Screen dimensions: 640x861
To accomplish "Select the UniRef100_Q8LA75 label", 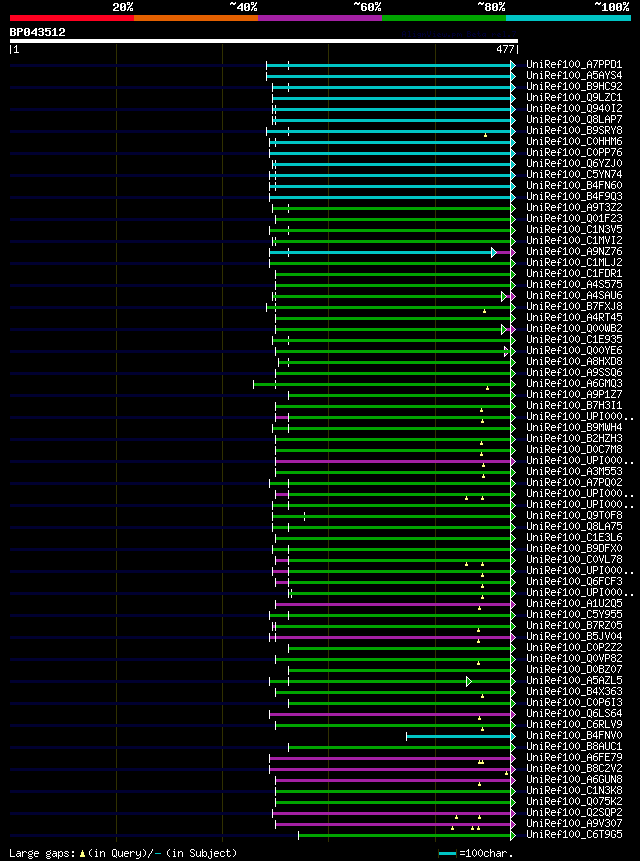I will [x=574, y=526].
